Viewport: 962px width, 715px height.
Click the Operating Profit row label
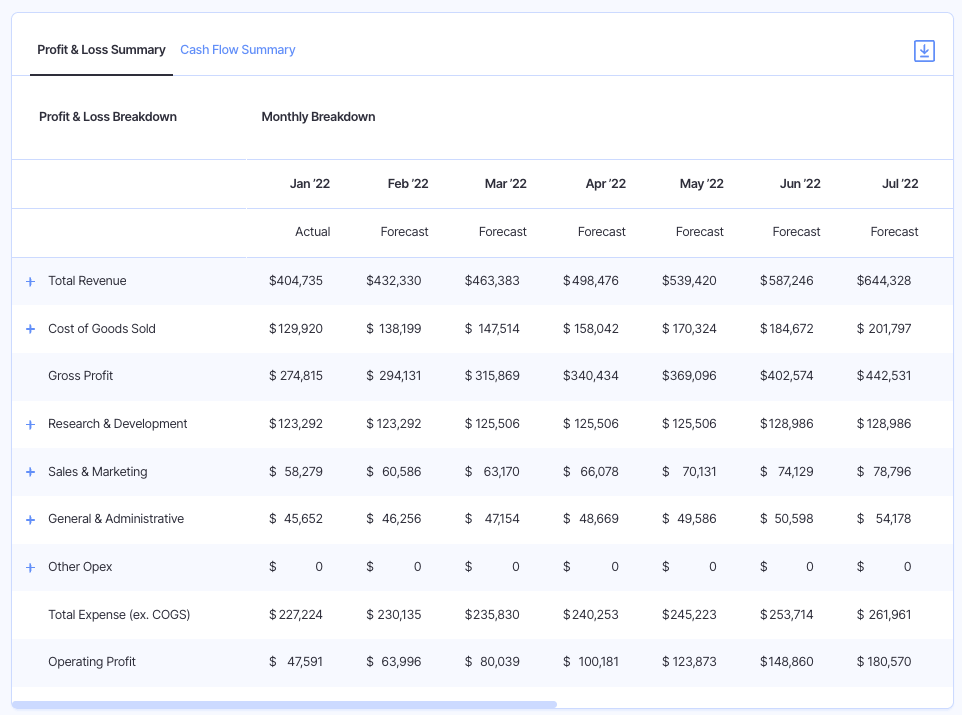(x=92, y=662)
